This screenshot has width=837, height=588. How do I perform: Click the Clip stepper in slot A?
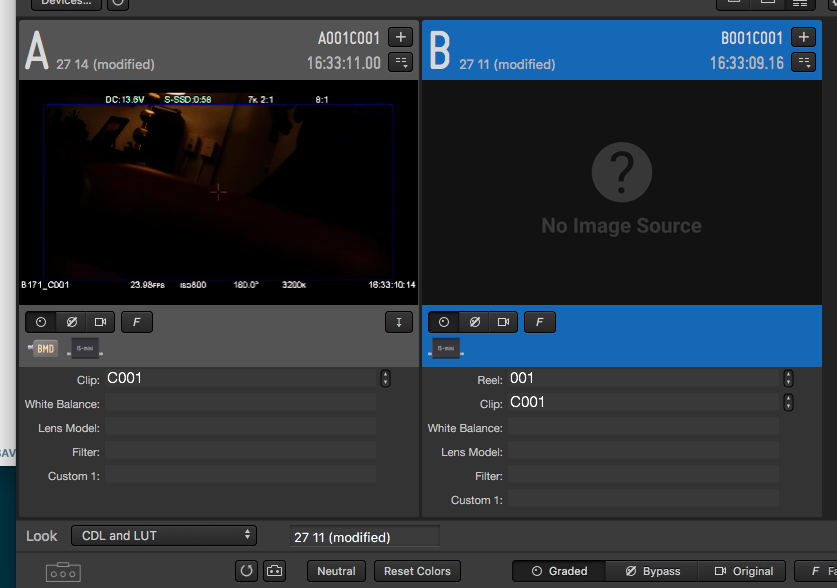click(385, 379)
